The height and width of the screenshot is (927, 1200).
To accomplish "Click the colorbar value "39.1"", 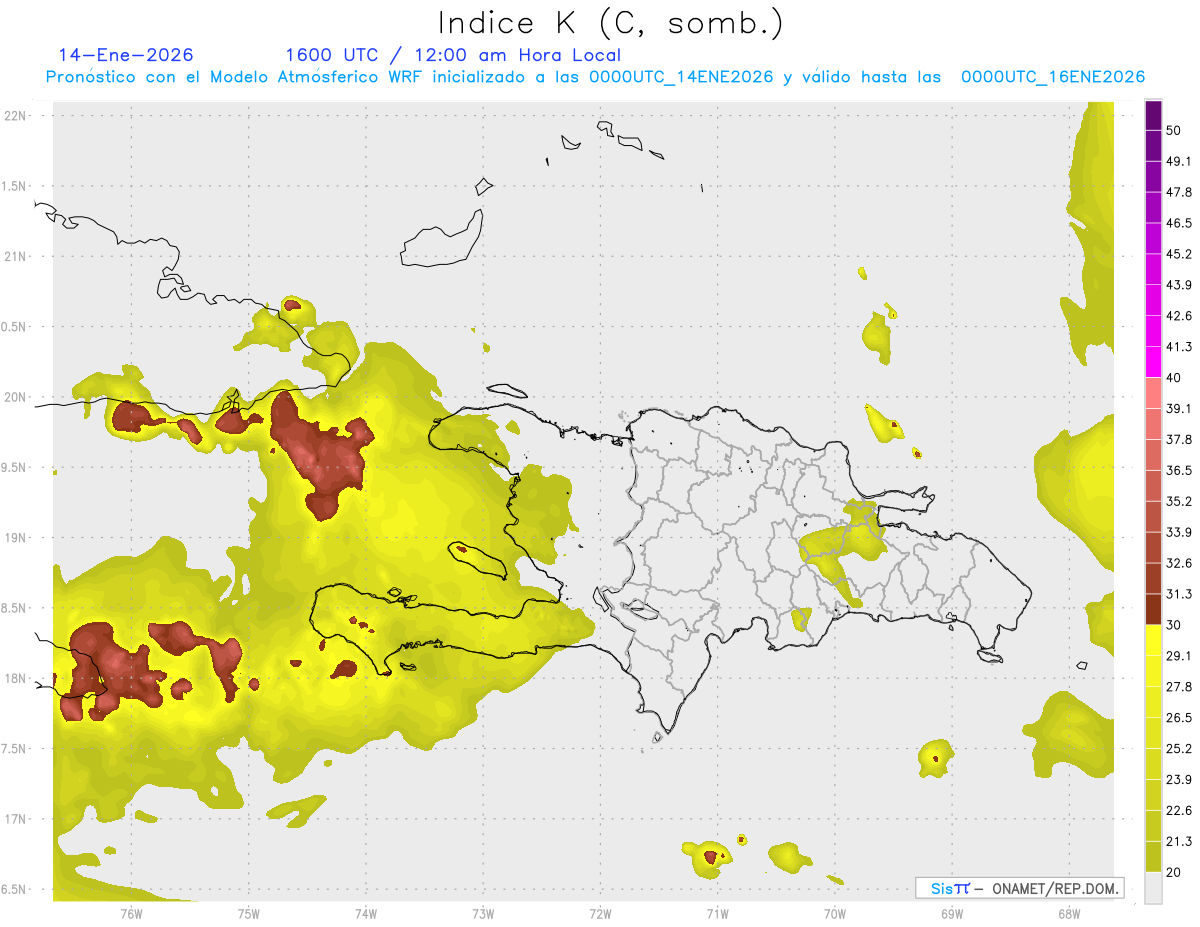I will [x=1179, y=408].
